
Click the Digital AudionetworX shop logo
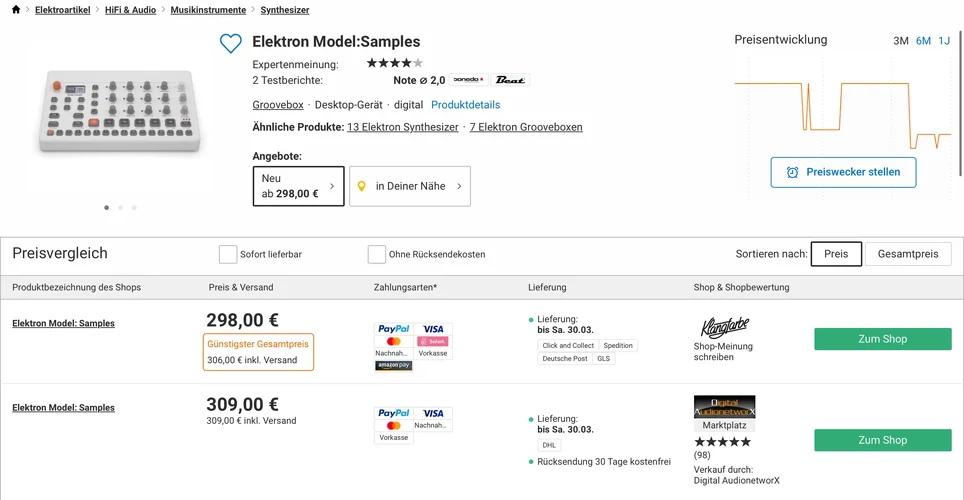[724, 407]
